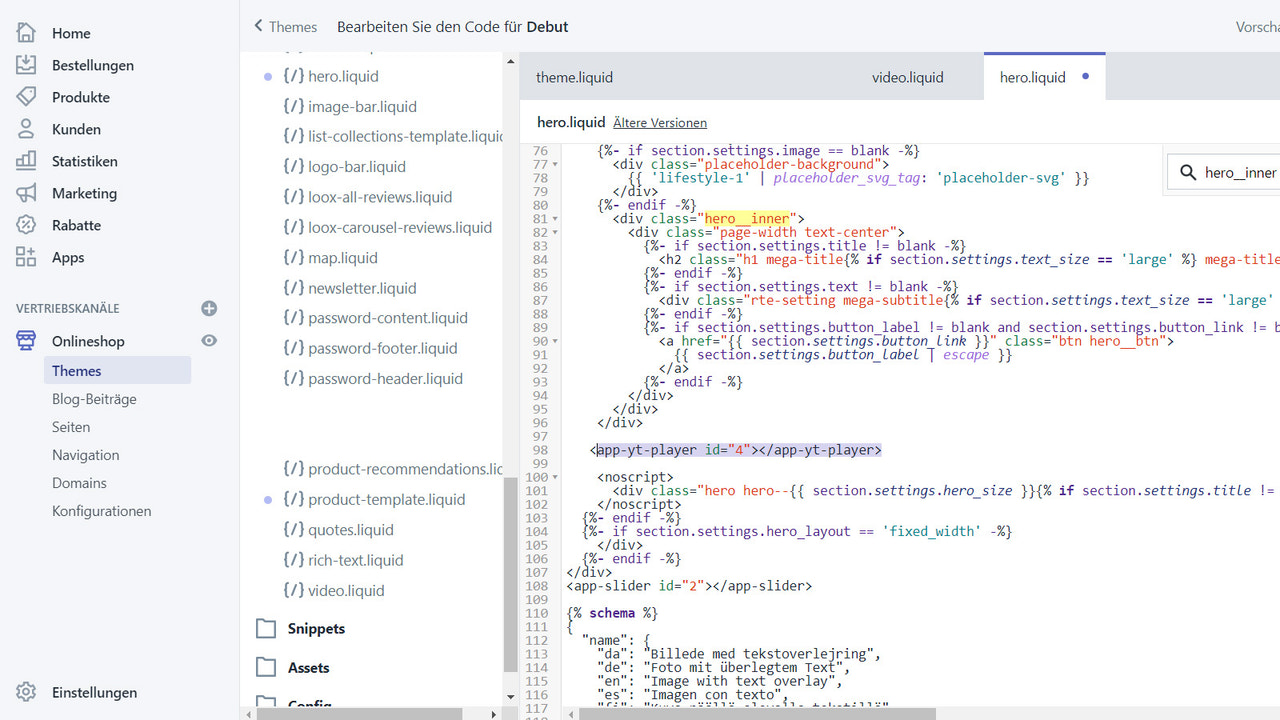Switch to the video.liquid tab

coord(908,77)
